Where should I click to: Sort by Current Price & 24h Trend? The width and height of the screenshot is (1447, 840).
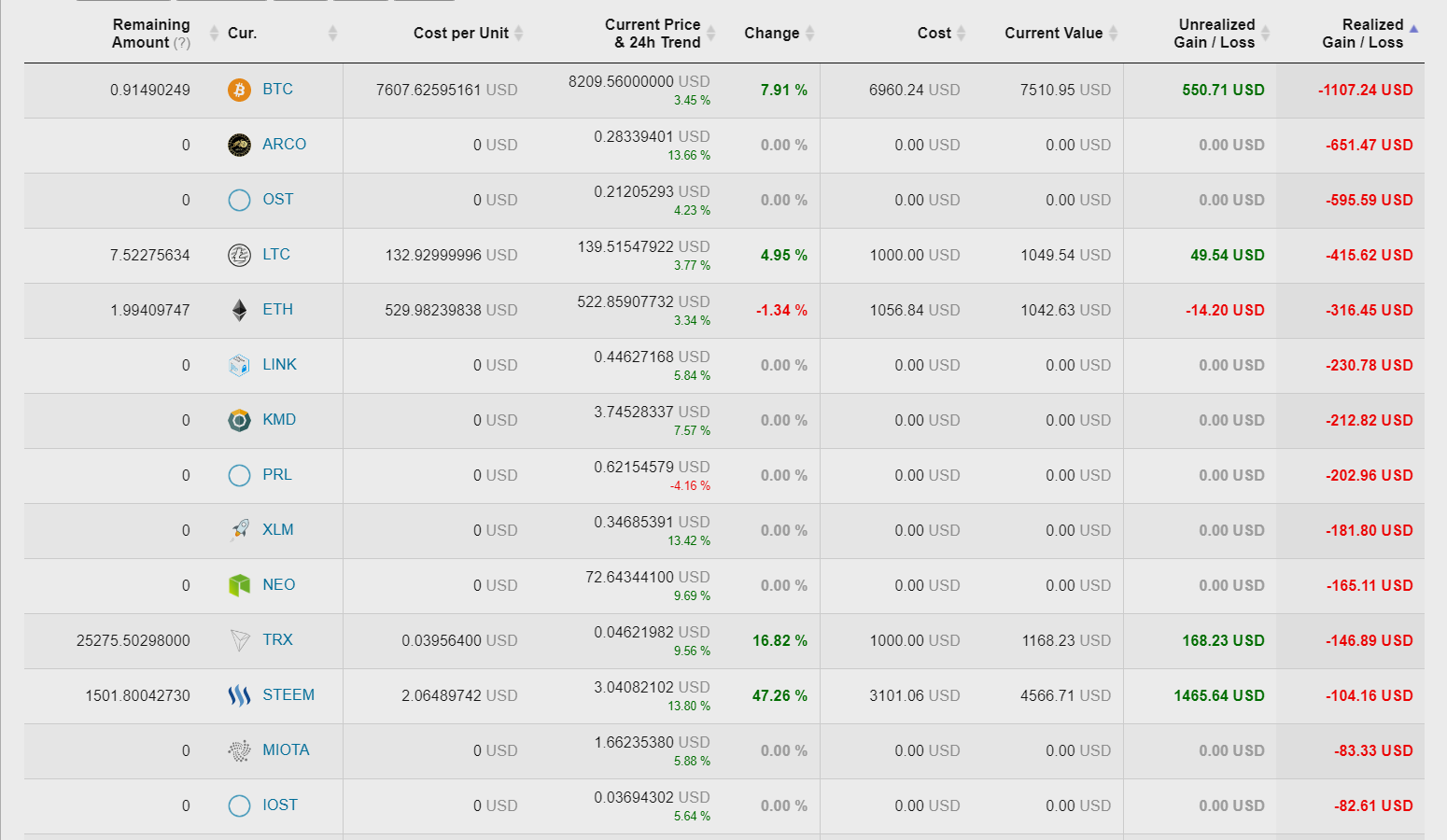(x=653, y=34)
